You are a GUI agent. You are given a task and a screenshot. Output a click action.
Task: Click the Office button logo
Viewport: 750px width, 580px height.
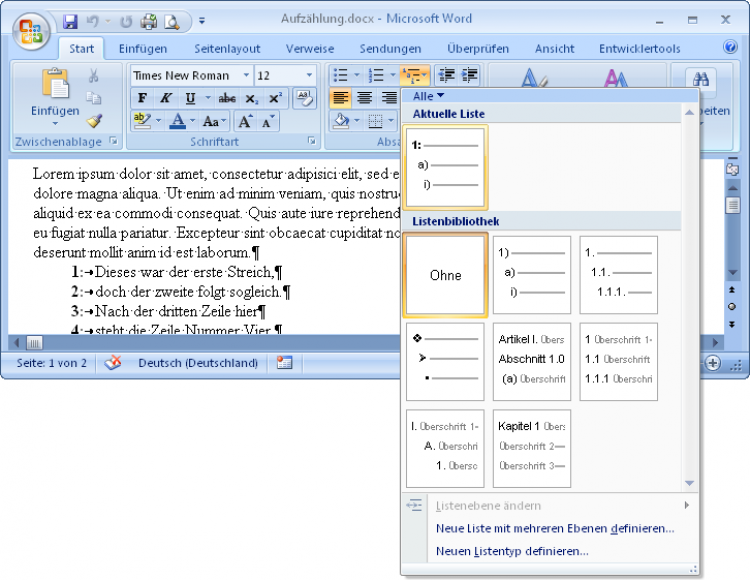coord(32,31)
